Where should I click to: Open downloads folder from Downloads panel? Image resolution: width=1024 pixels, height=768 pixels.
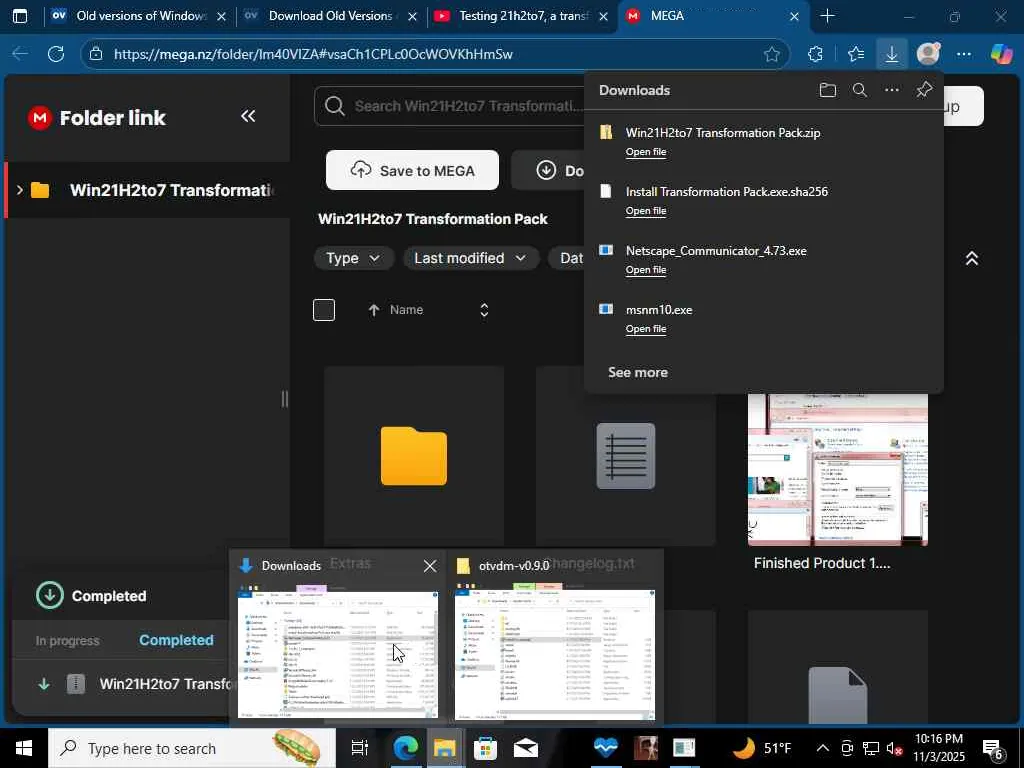(x=827, y=90)
